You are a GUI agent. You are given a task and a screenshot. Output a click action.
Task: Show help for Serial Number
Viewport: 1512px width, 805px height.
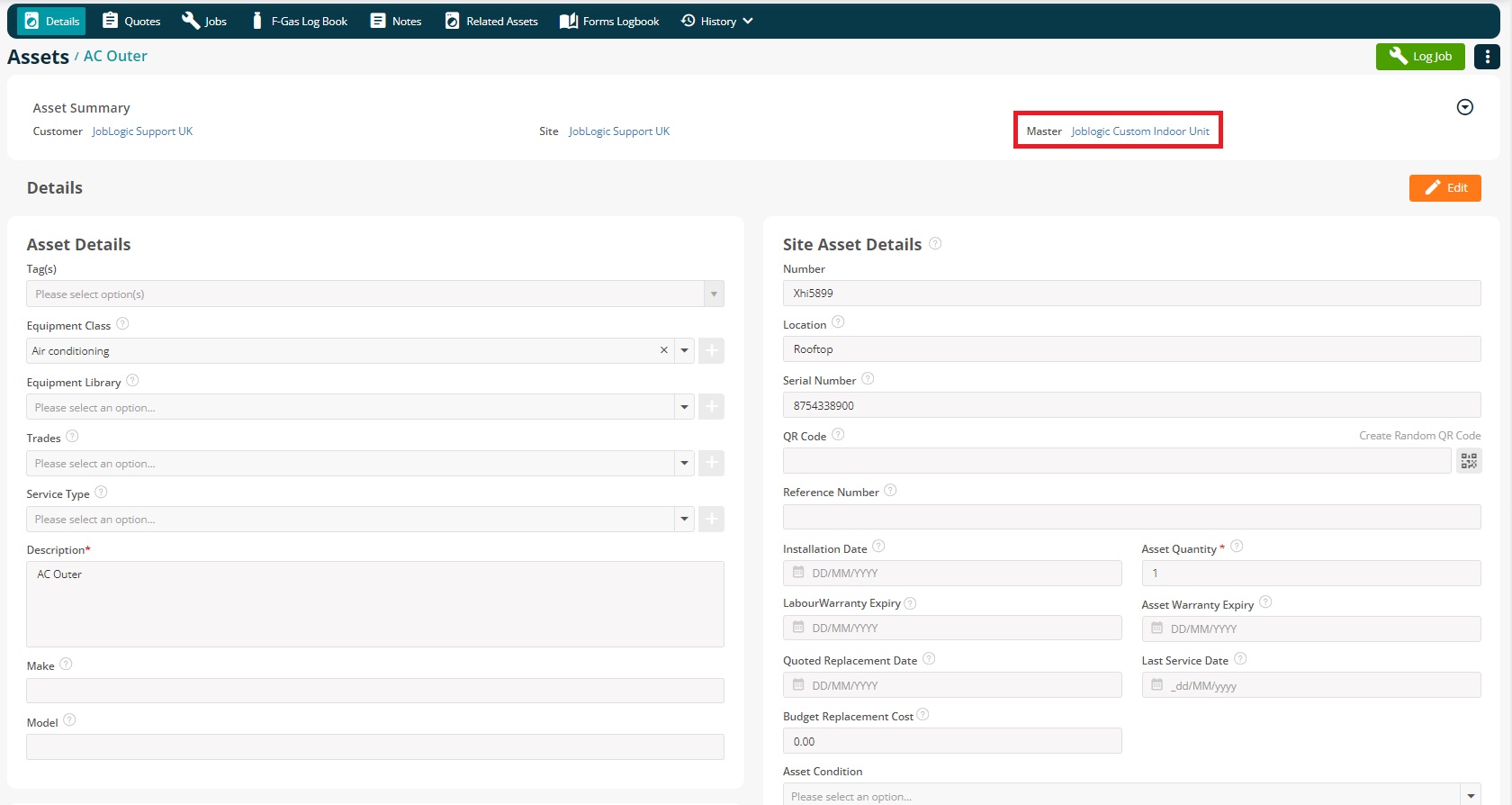(x=868, y=379)
